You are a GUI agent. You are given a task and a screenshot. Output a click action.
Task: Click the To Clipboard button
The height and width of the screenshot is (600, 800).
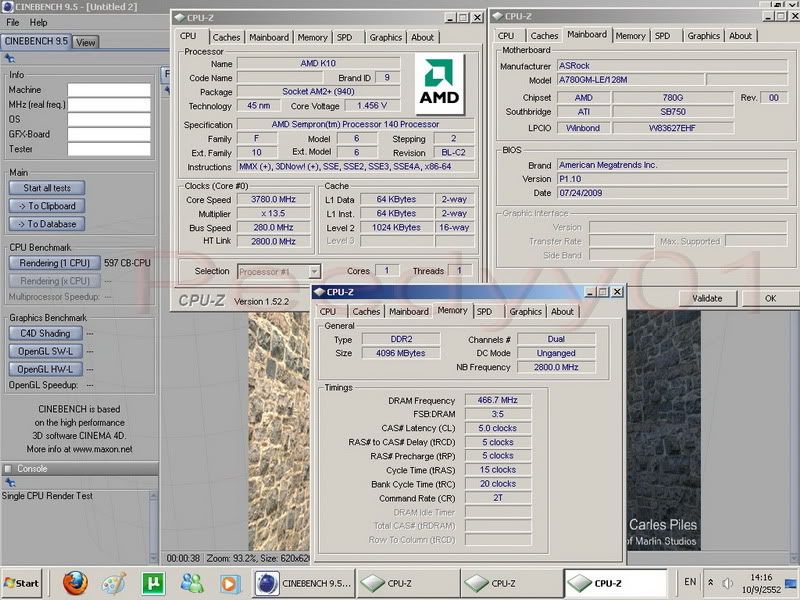click(47, 206)
